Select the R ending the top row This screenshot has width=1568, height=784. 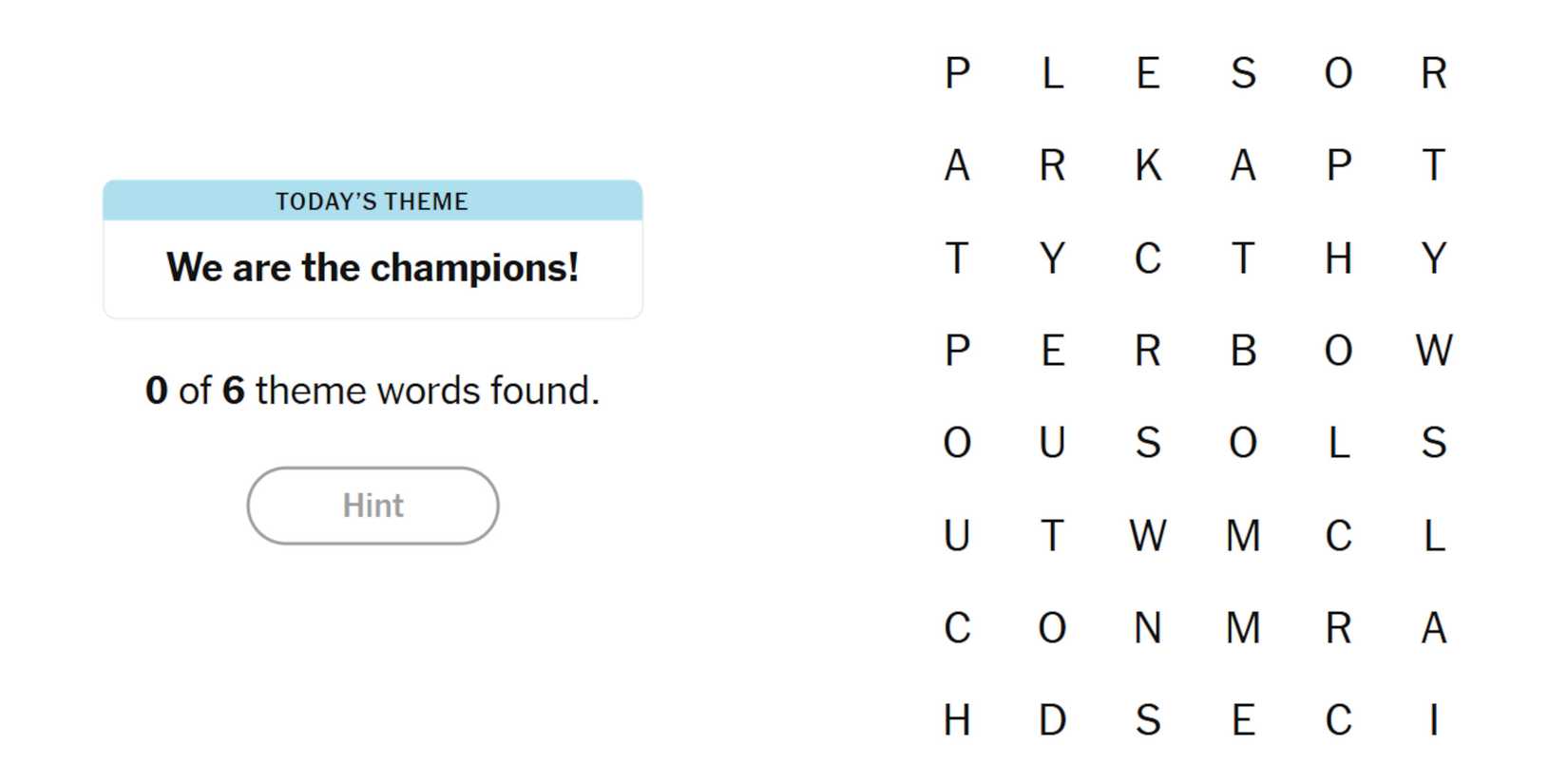coord(1434,73)
